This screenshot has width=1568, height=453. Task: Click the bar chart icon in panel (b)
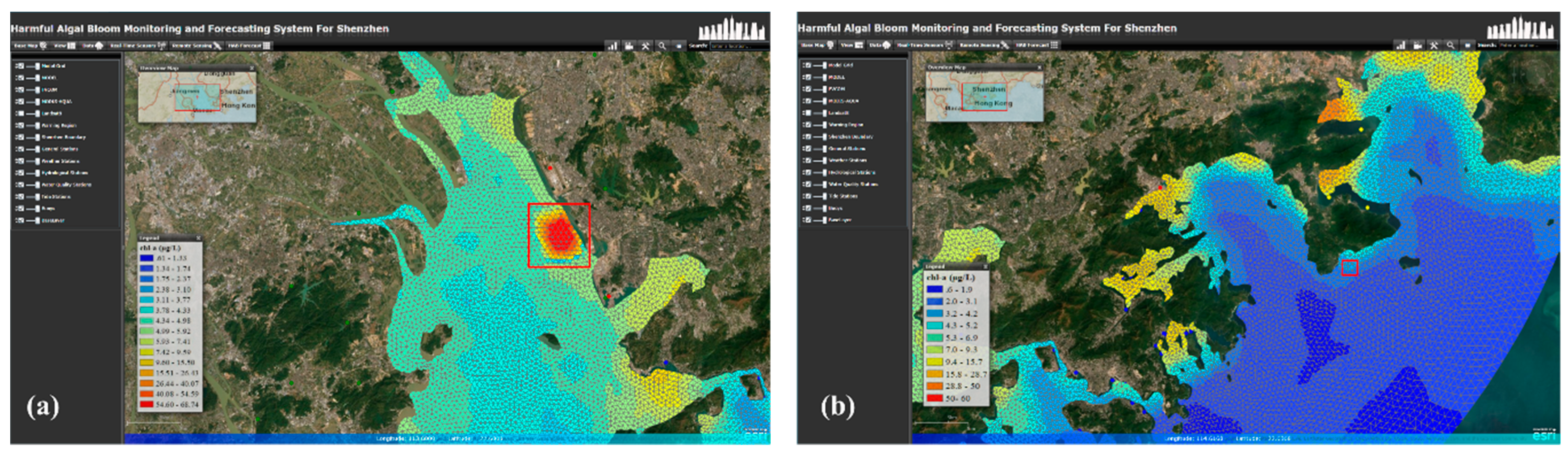point(1400,45)
